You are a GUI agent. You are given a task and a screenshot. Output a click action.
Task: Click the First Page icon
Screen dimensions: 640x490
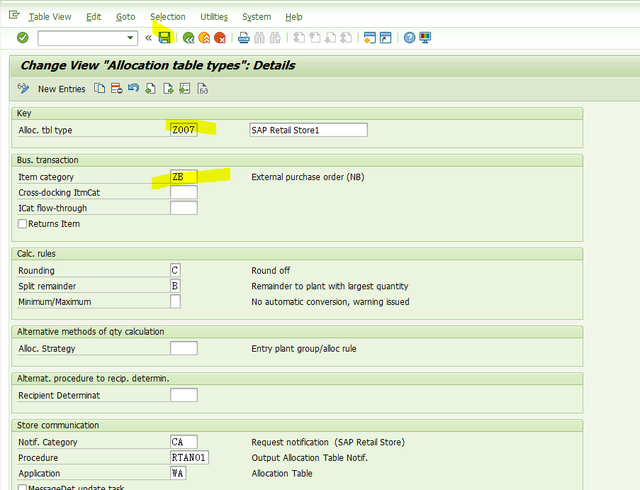coord(299,38)
